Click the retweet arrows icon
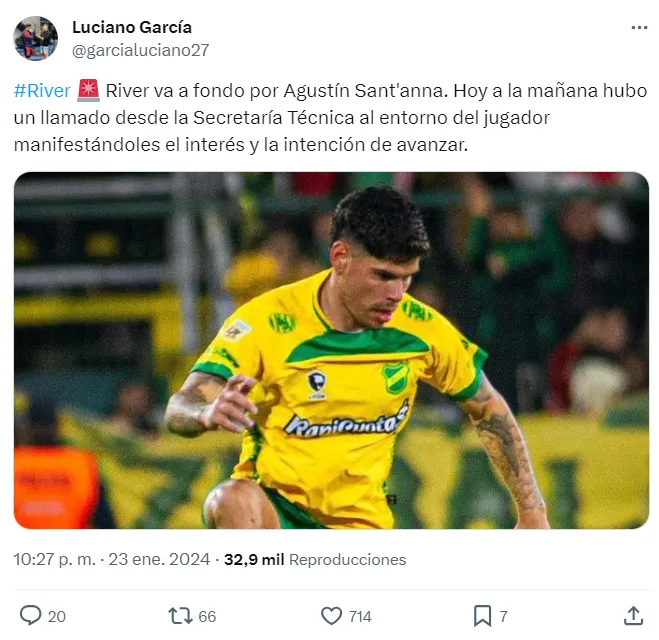The image size is (659, 640). (180, 616)
